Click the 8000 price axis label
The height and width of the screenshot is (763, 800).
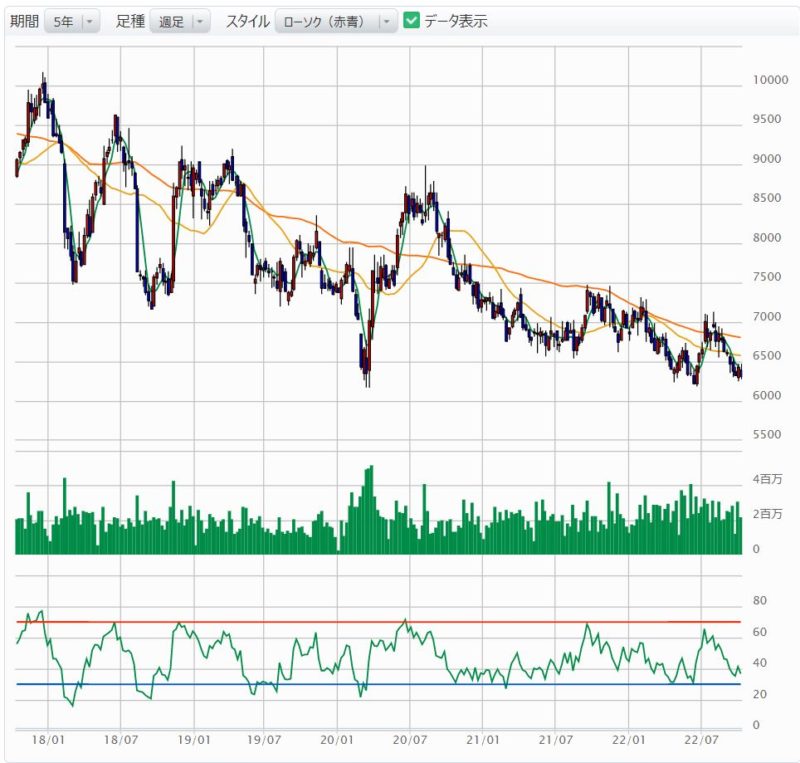767,237
